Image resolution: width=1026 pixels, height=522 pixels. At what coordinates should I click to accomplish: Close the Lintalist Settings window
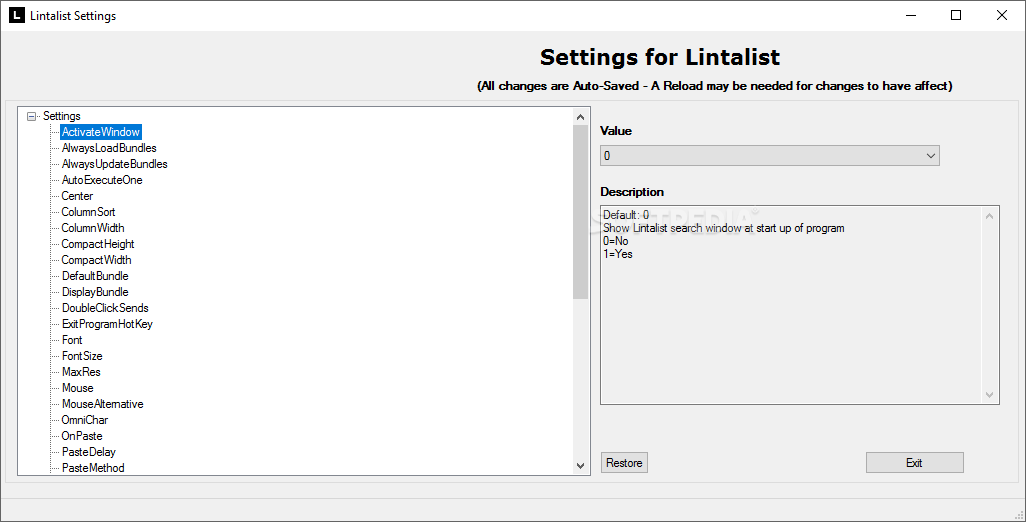click(x=1002, y=15)
